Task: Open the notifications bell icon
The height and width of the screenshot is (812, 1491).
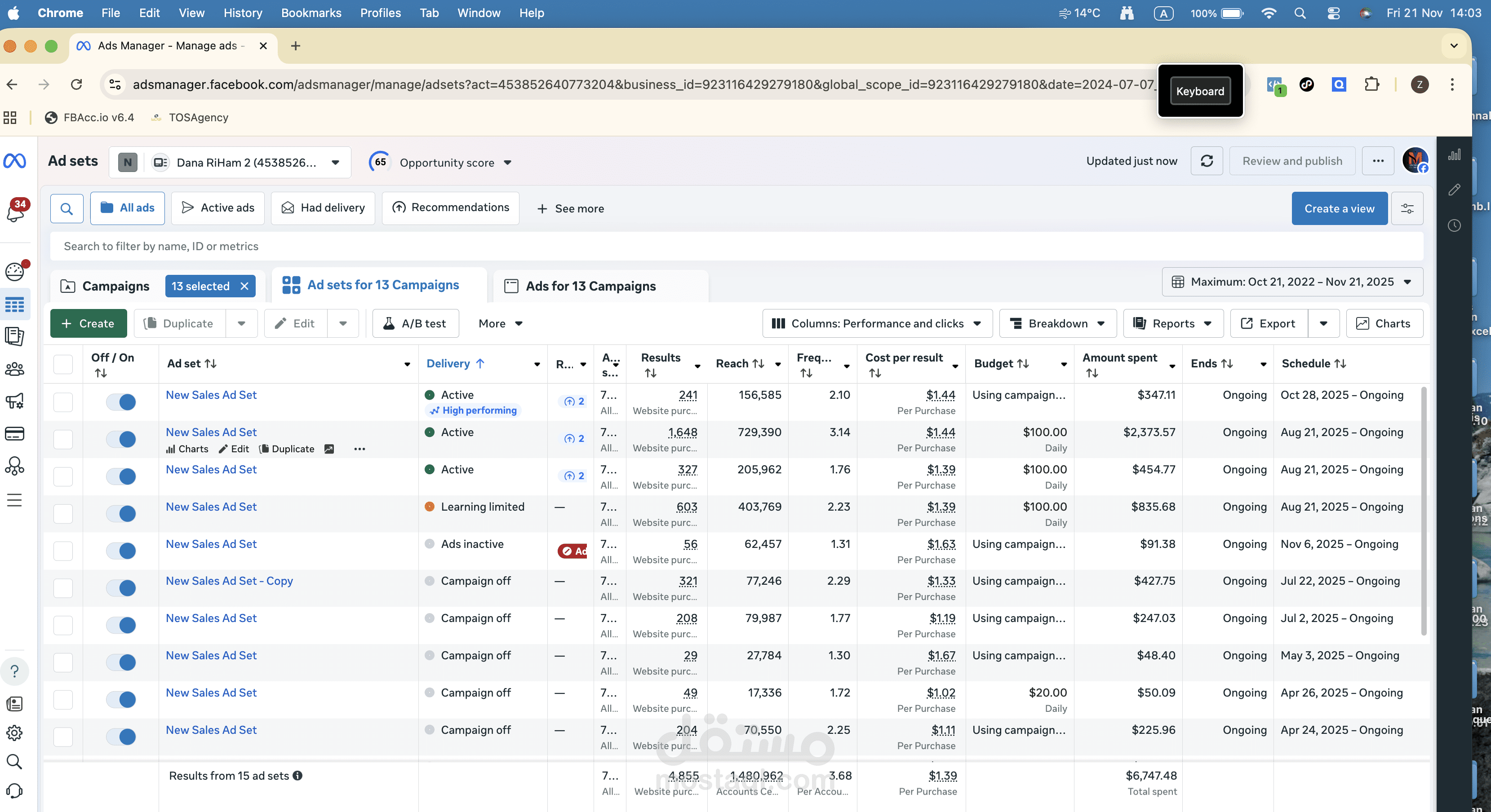Action: coord(15,212)
